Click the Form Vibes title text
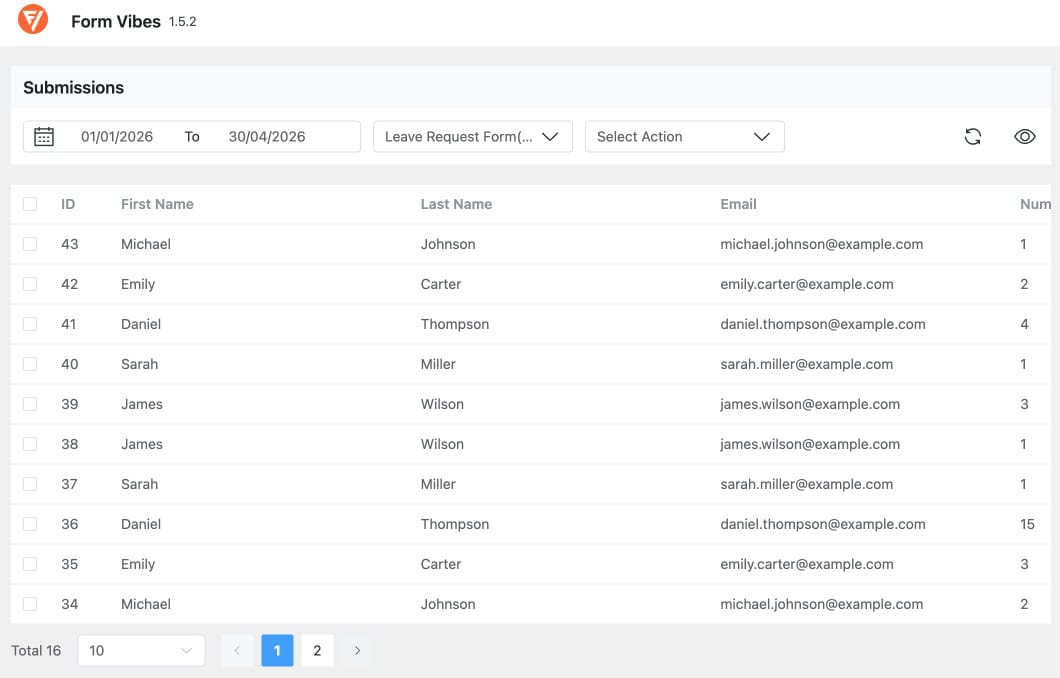This screenshot has height=678, width=1060. 116,22
